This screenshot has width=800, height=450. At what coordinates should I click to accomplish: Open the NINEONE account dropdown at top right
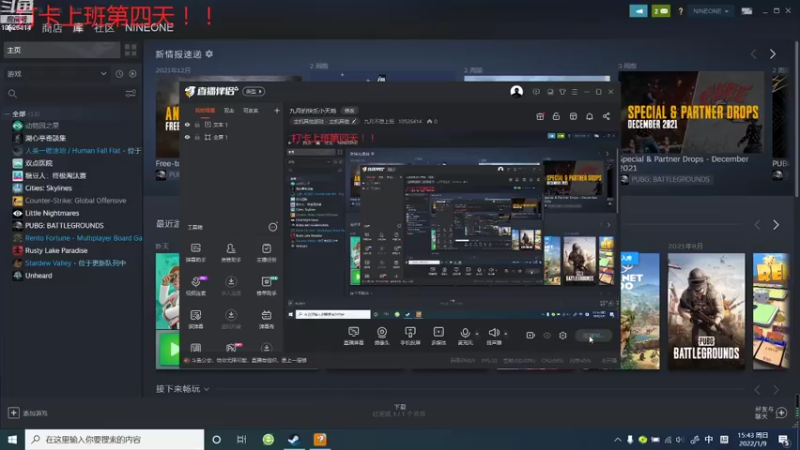coord(710,11)
